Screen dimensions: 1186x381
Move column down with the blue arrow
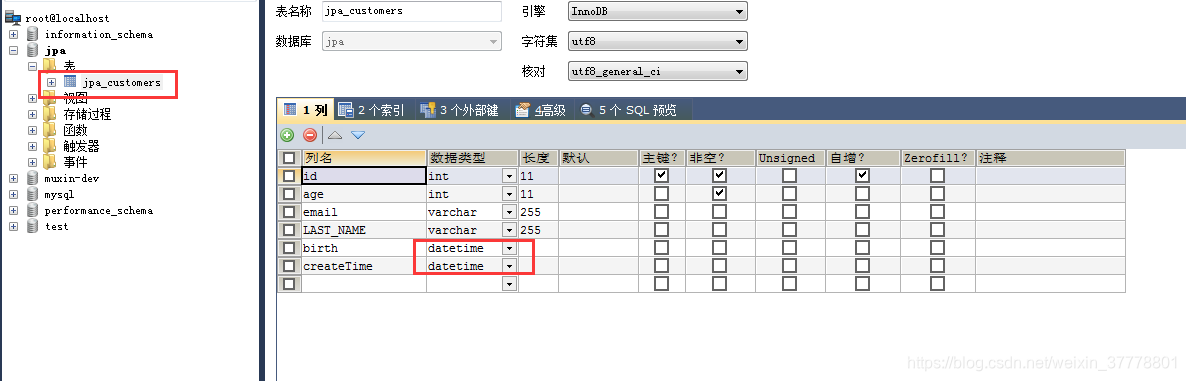(x=358, y=135)
